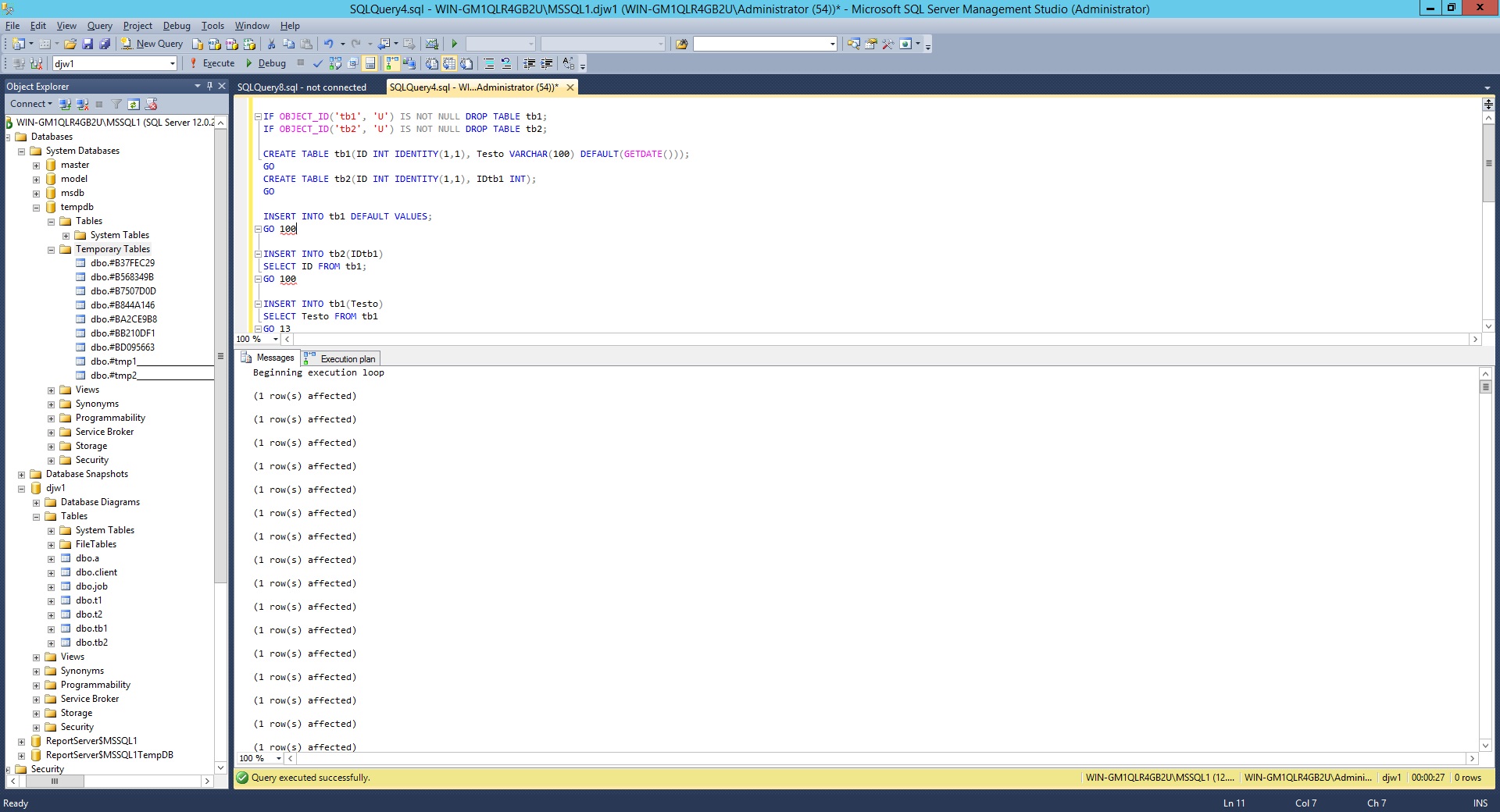The width and height of the screenshot is (1500, 812).
Task: Refresh the Object Explorer tree
Action: coord(134,104)
